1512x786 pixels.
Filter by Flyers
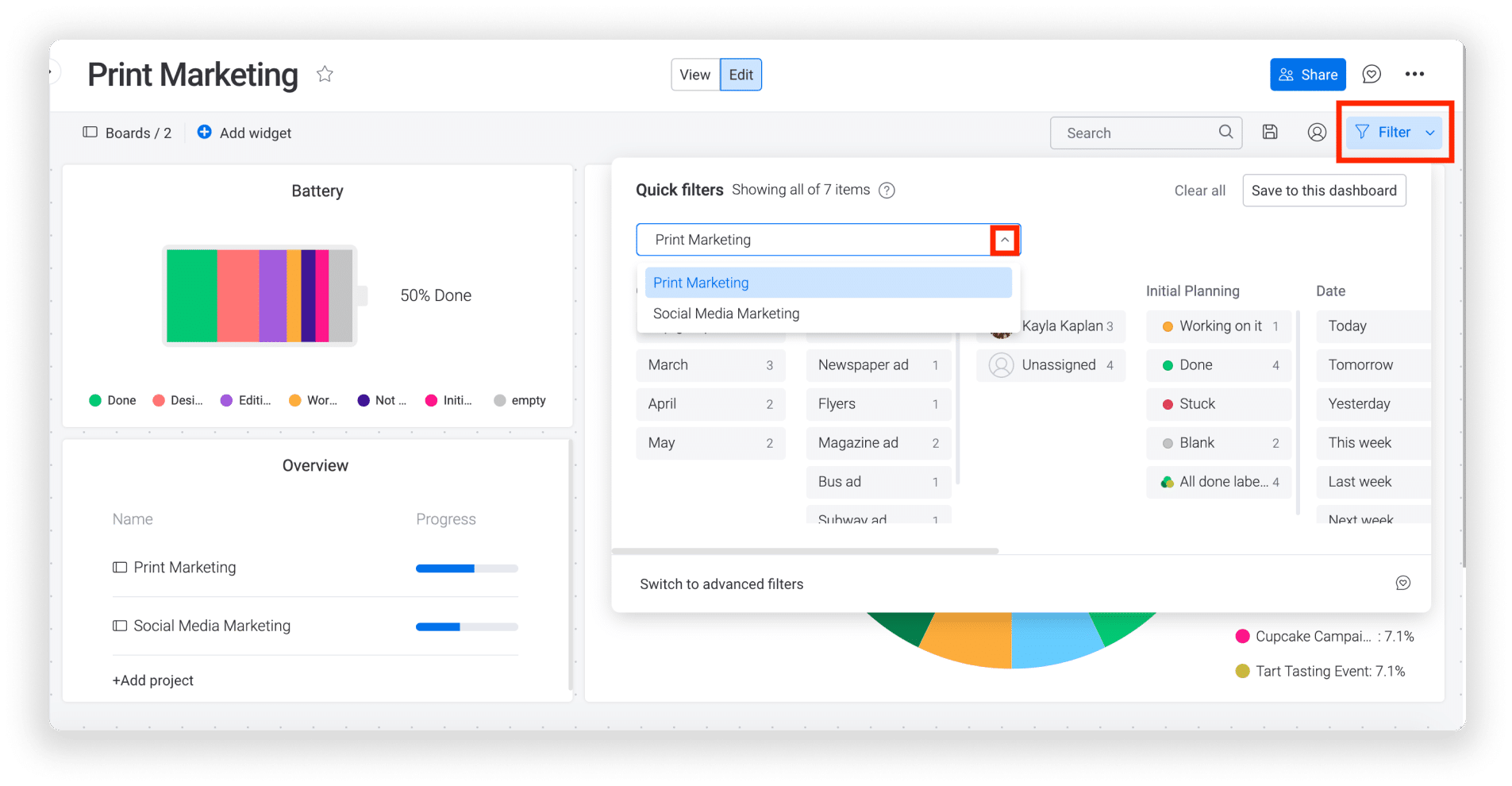pos(879,404)
